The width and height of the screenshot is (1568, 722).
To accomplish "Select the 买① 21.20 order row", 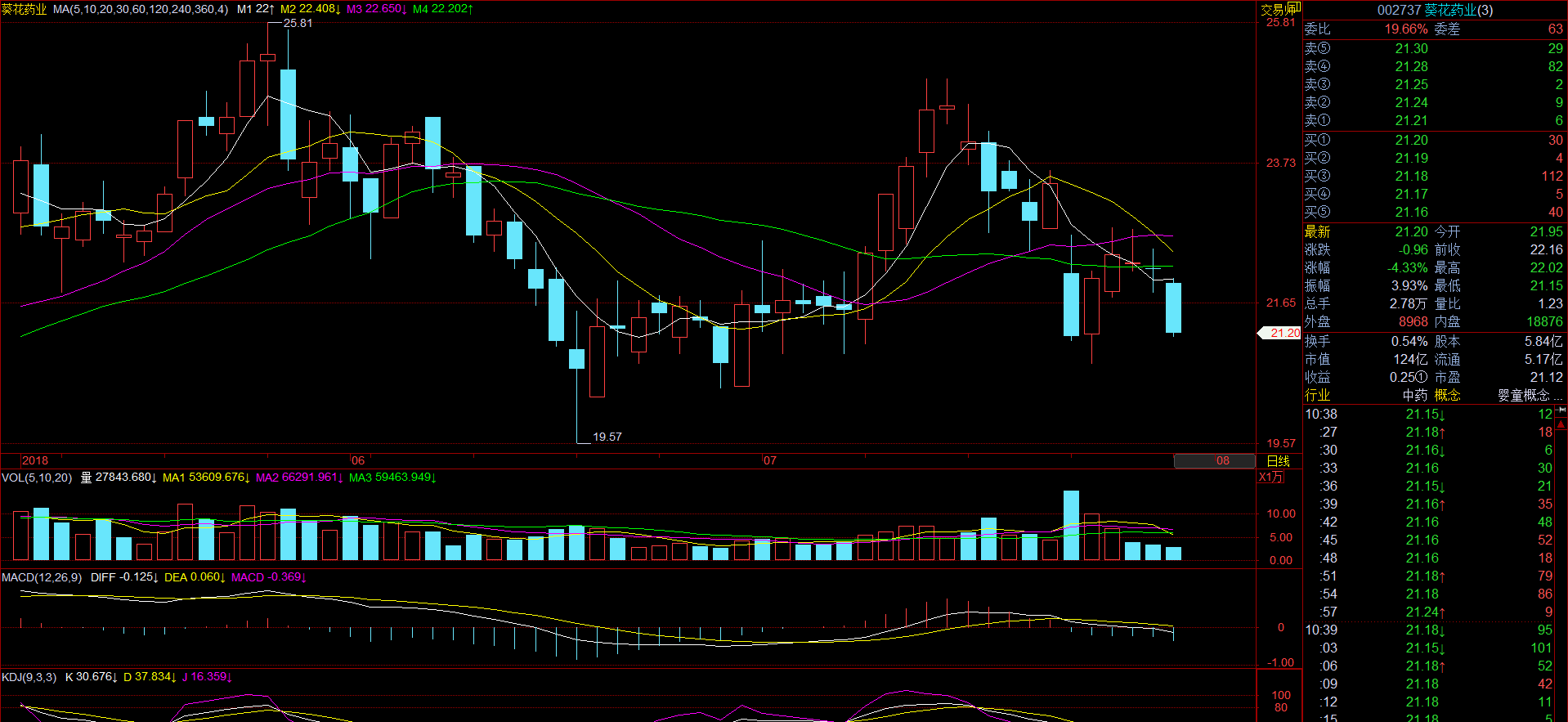I will (1434, 140).
